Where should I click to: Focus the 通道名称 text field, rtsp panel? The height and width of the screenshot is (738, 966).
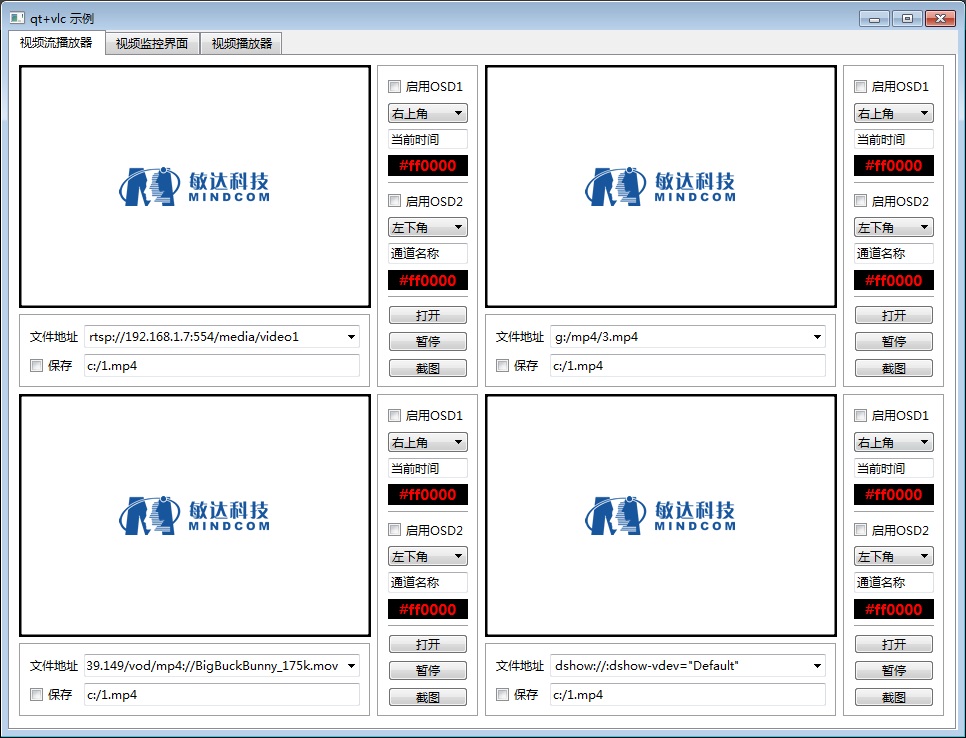pyautogui.click(x=428, y=253)
